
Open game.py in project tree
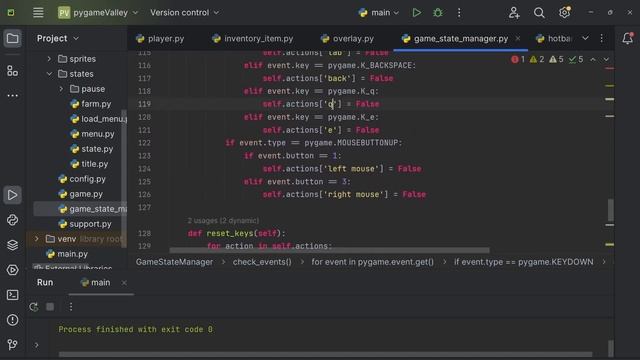[x=80, y=194]
